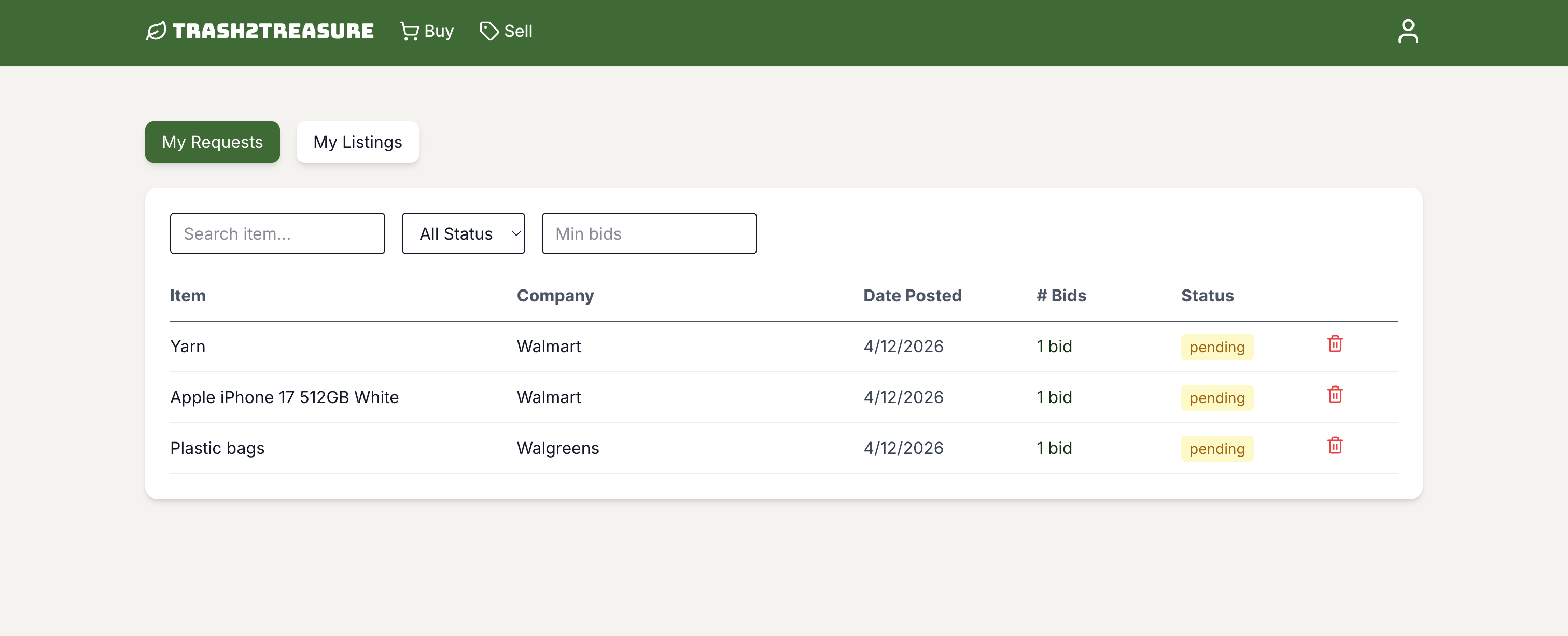Viewport: 1568px width, 636px height.
Task: Go to the Buy page link
Action: (x=438, y=31)
